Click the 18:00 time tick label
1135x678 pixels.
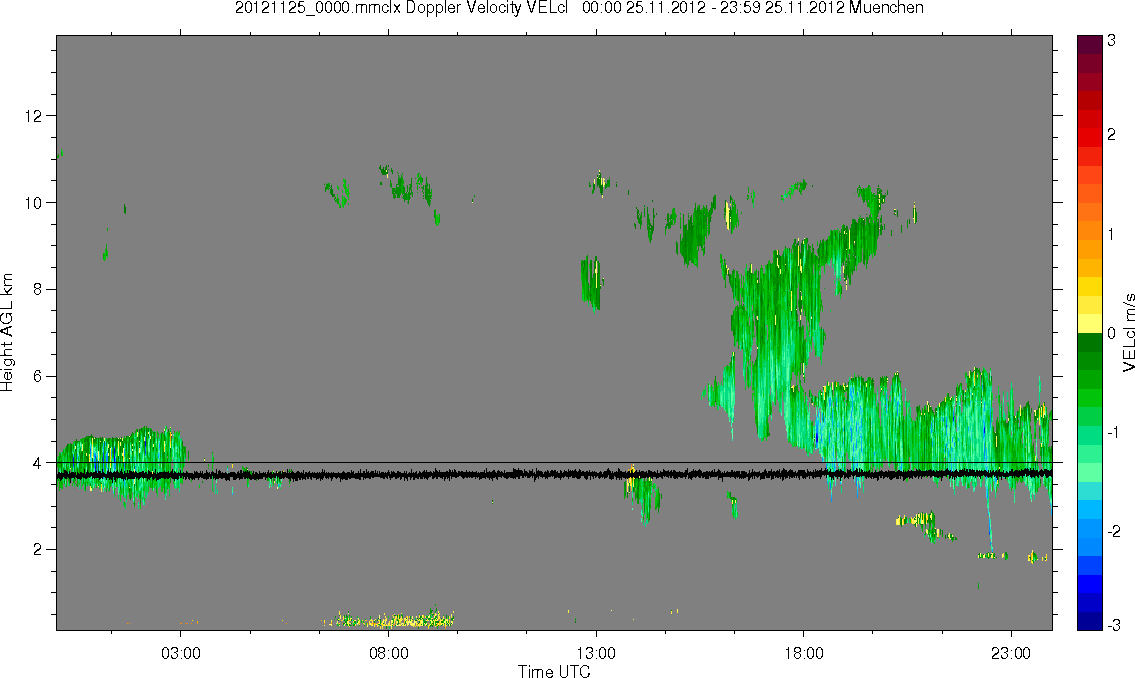tap(804, 653)
